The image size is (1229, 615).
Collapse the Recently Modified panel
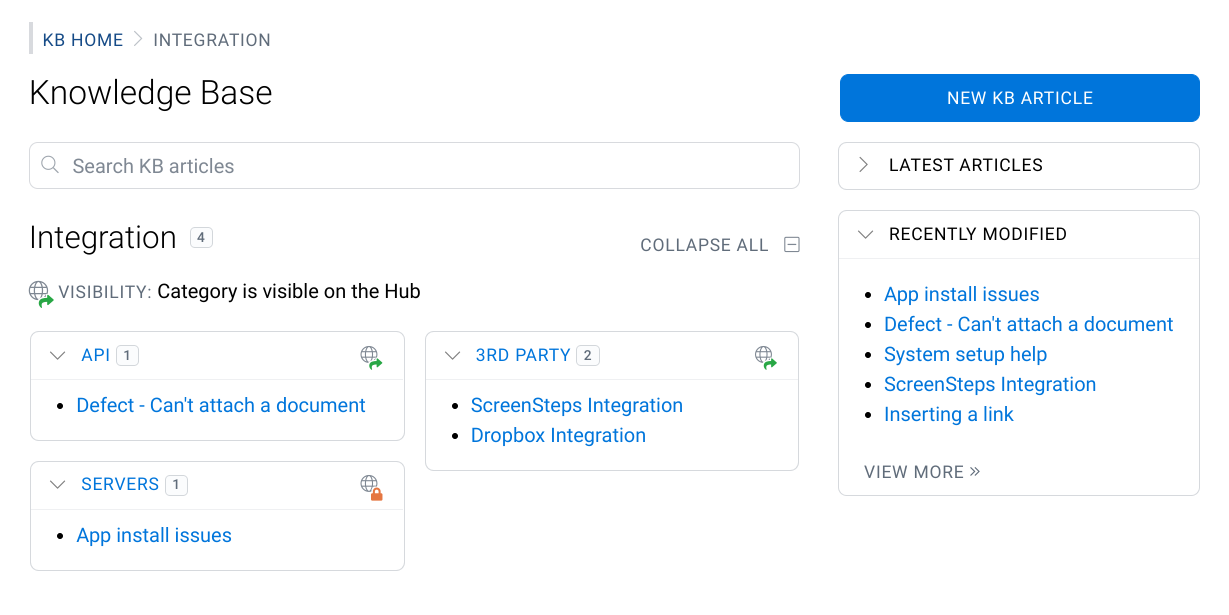coord(865,234)
